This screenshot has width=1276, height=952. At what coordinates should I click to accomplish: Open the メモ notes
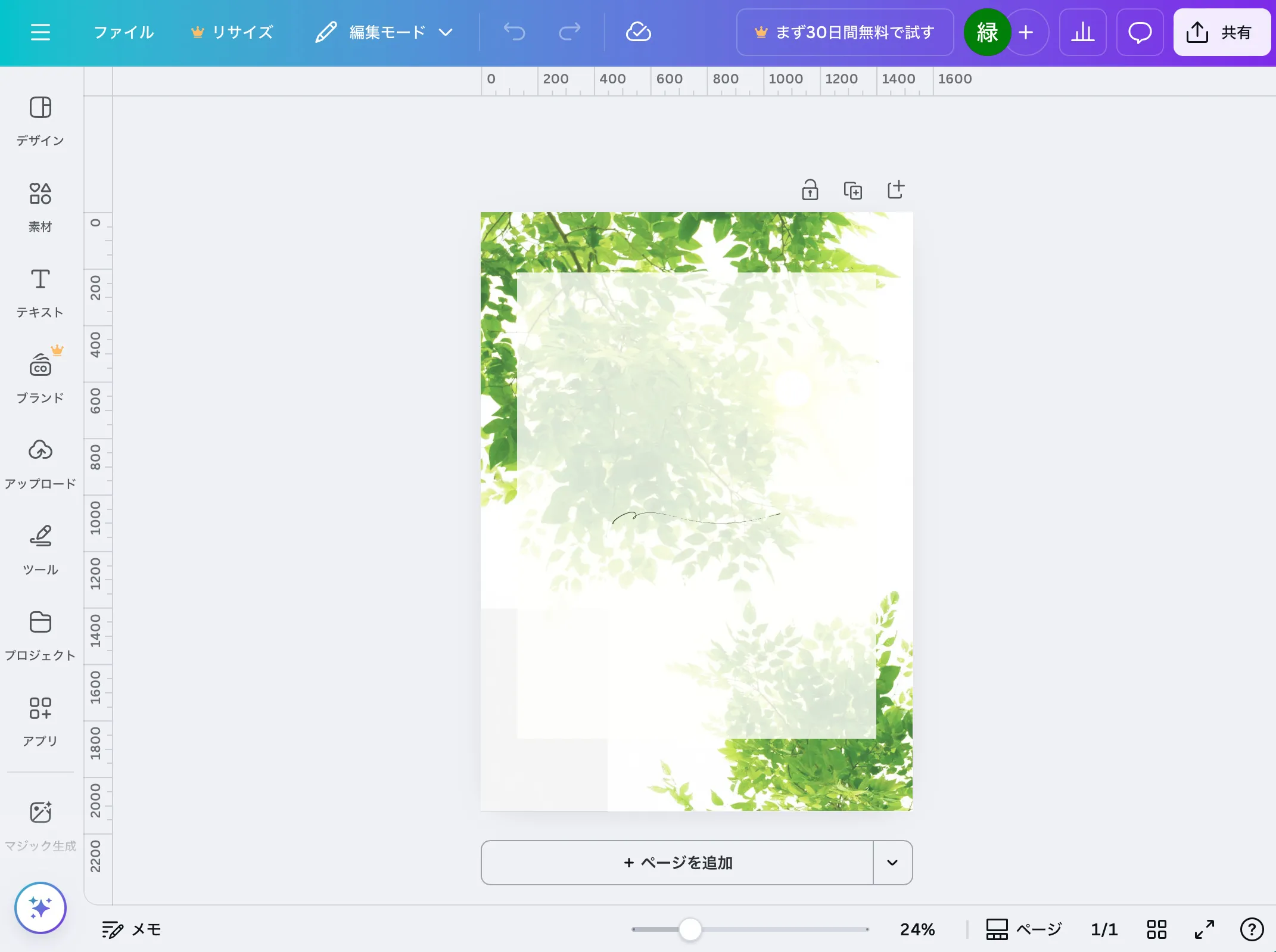132,929
